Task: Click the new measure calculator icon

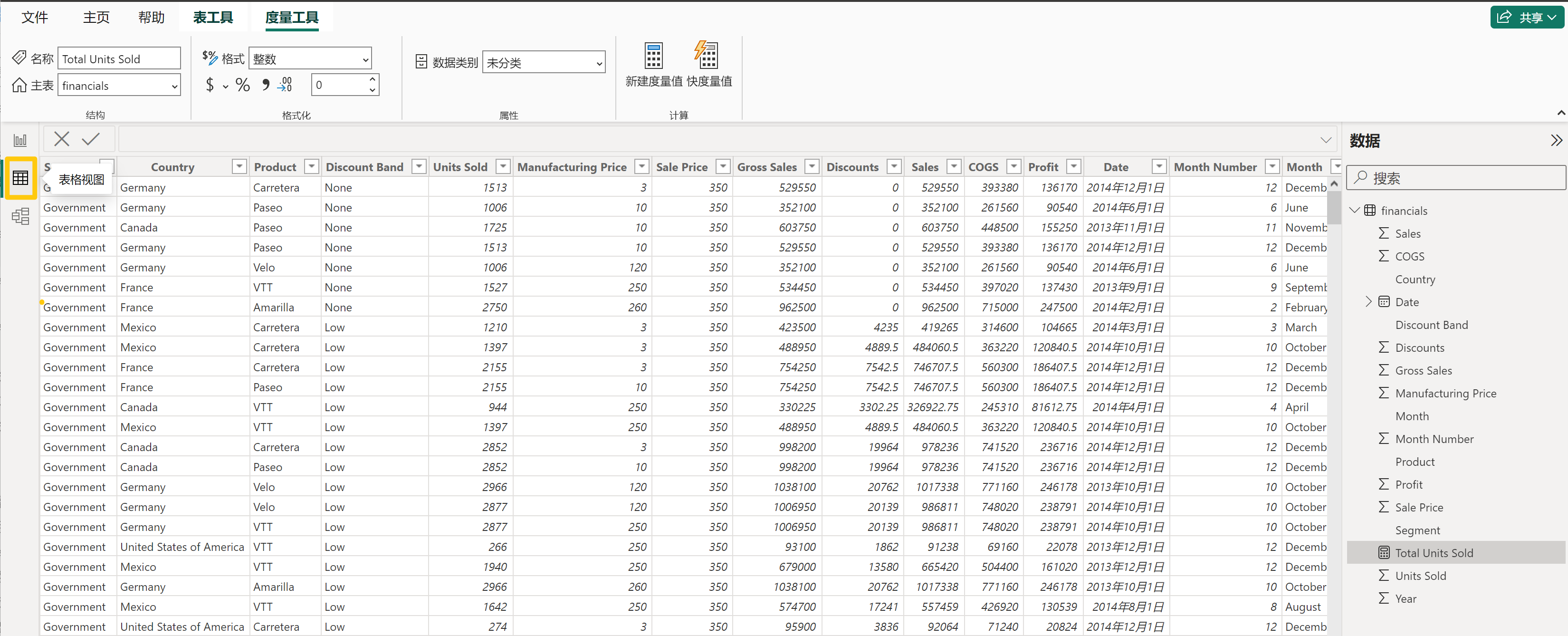Action: tap(653, 56)
